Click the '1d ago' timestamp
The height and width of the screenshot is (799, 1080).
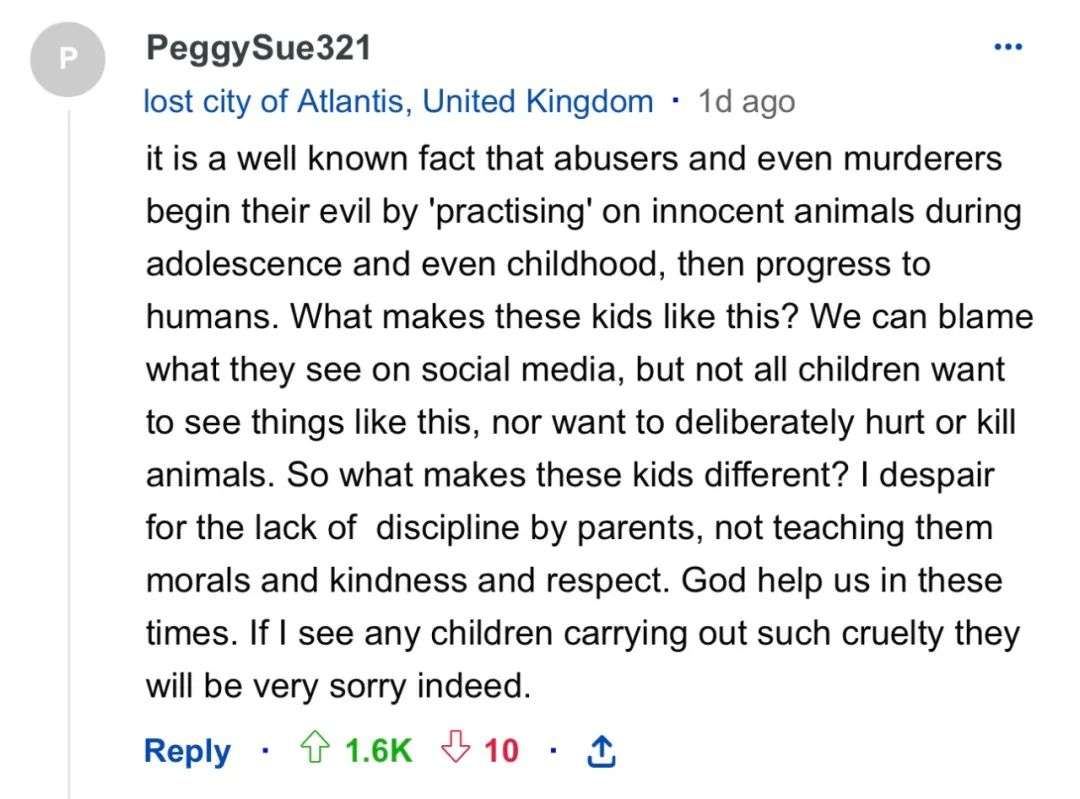[x=747, y=101]
